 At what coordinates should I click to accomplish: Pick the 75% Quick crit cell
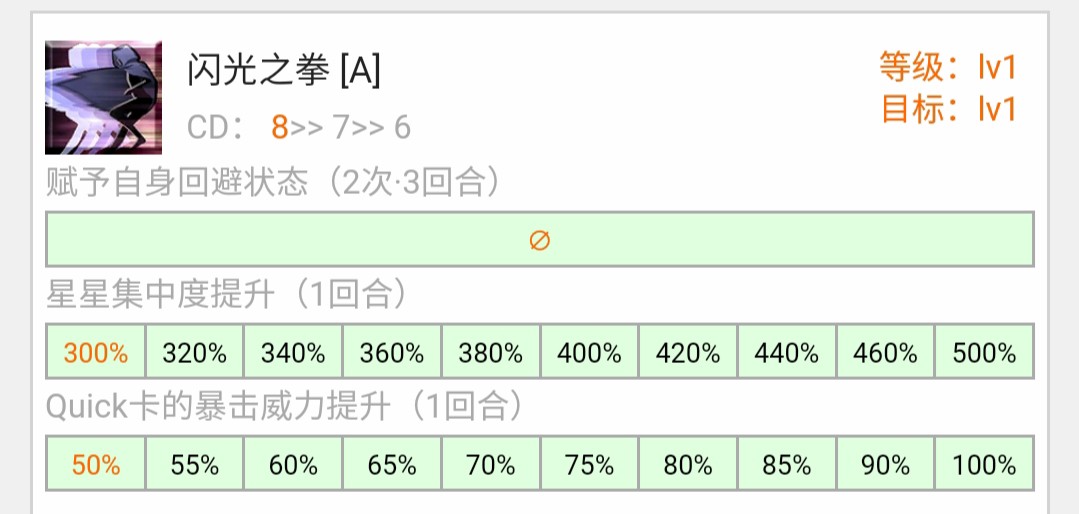tap(589, 465)
